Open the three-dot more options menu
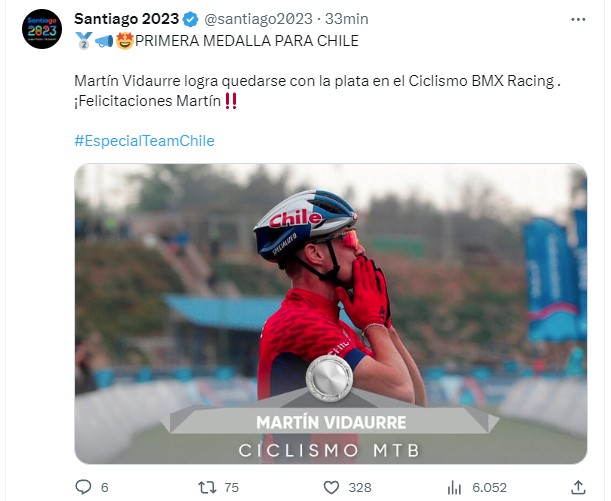The width and height of the screenshot is (611, 501). point(579,19)
